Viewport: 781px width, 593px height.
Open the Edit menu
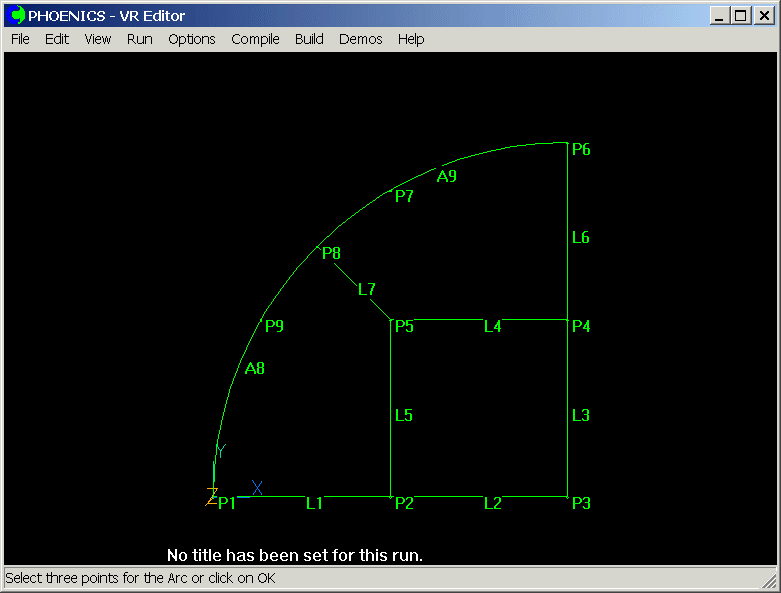(57, 39)
